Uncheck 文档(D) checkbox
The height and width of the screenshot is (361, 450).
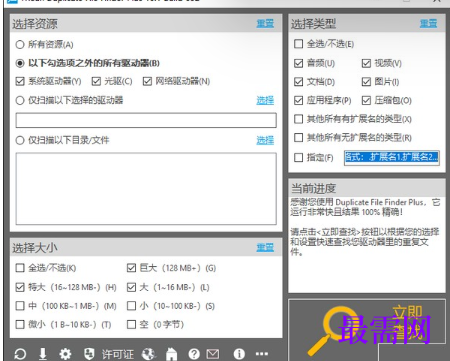point(299,82)
